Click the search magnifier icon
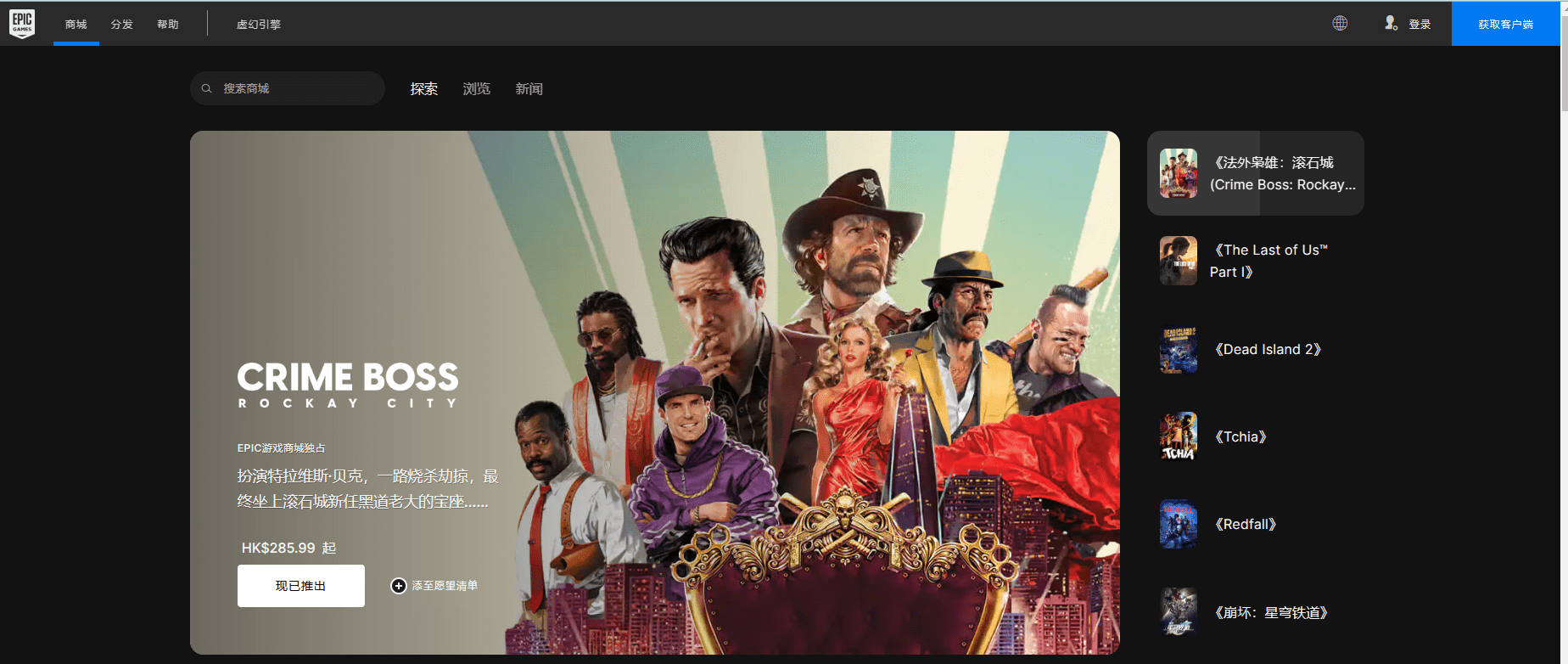Viewport: 1568px width, 664px height. click(x=206, y=88)
